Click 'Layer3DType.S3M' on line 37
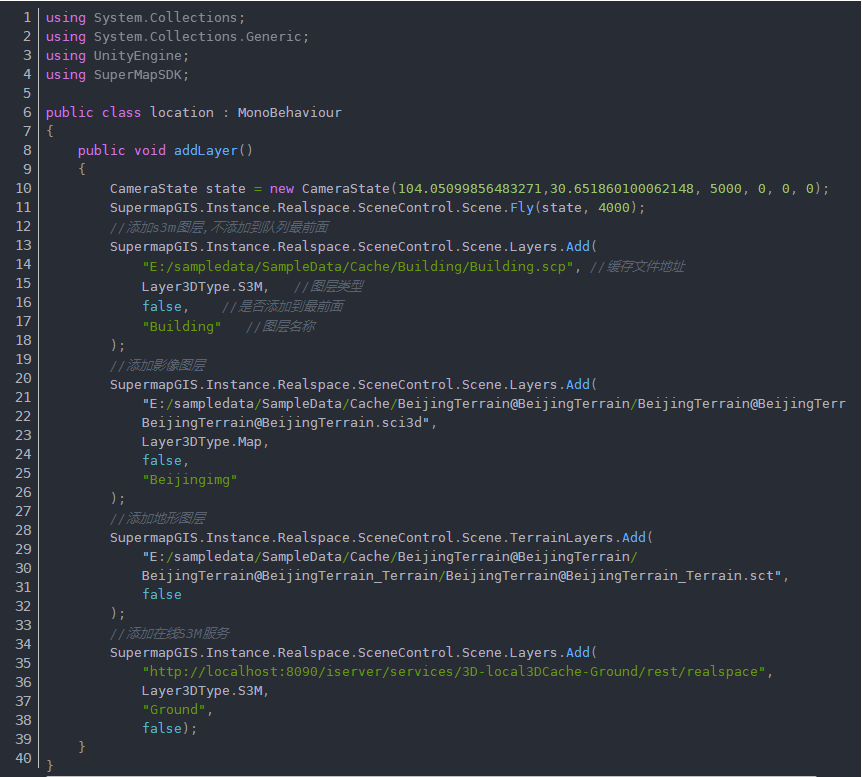862x777 pixels. 202,691
